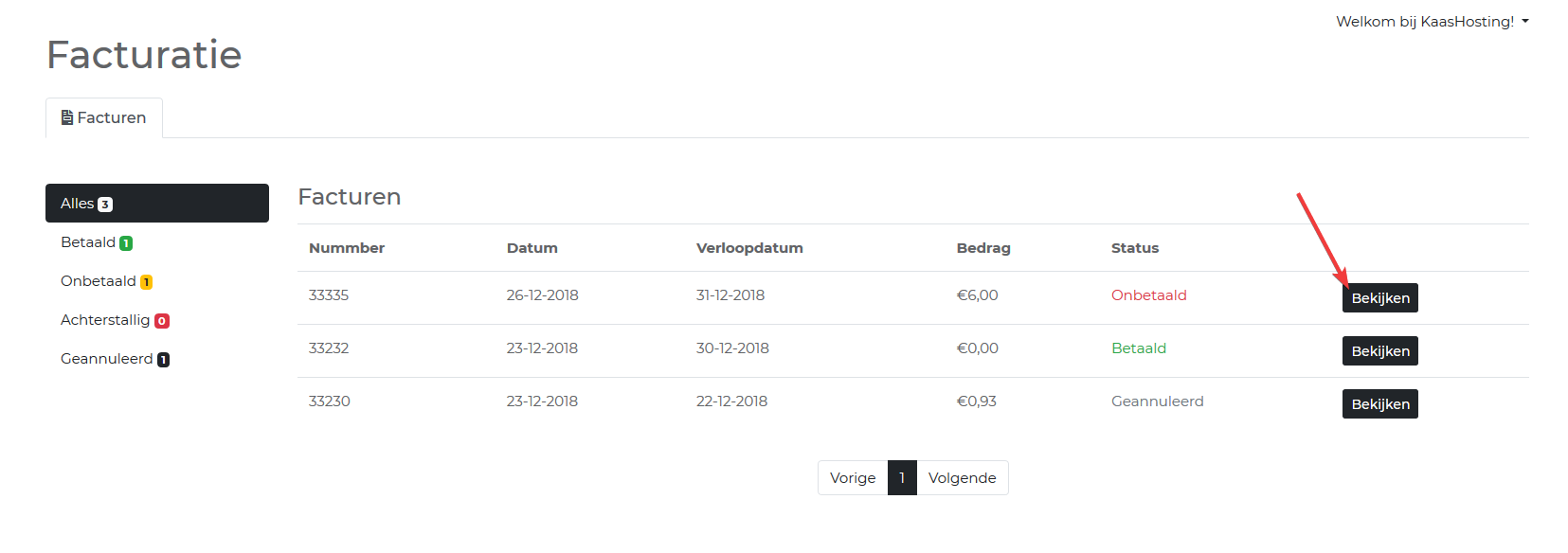The width and height of the screenshot is (1568, 553).
Task: Click the invoice document icon on Facturen tab
Action: click(x=67, y=117)
